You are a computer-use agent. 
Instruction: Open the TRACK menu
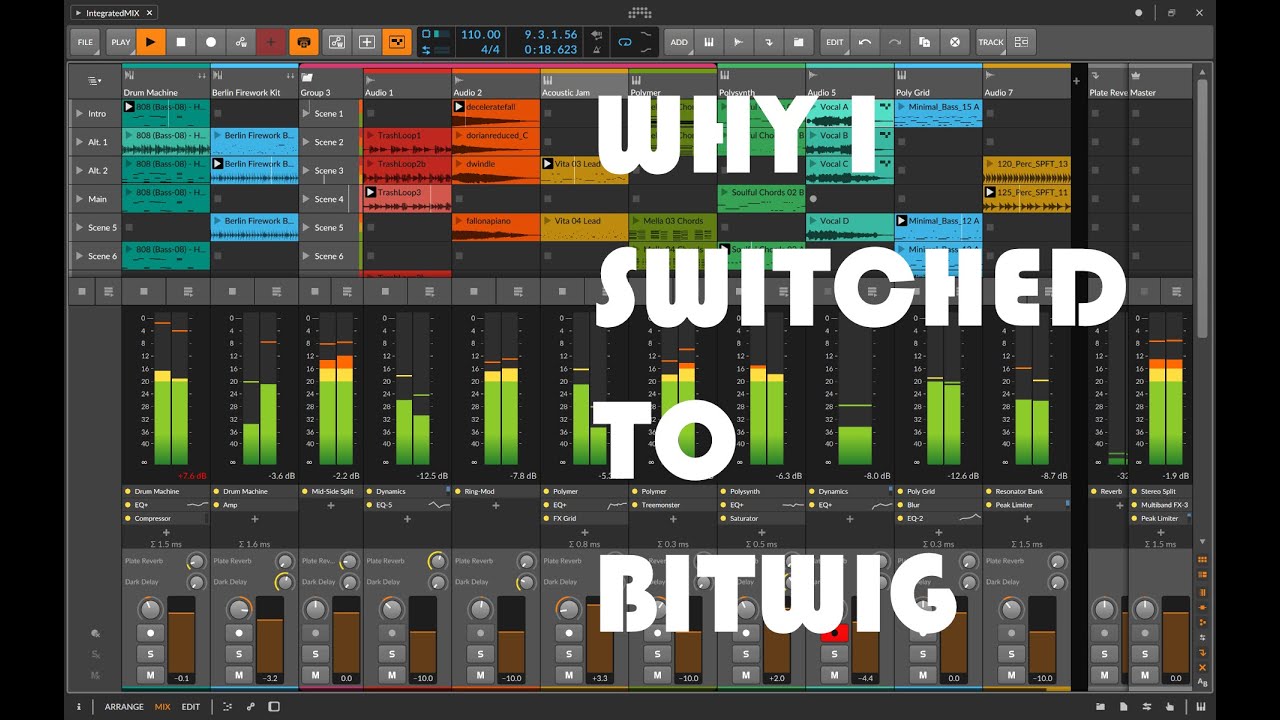coord(991,42)
